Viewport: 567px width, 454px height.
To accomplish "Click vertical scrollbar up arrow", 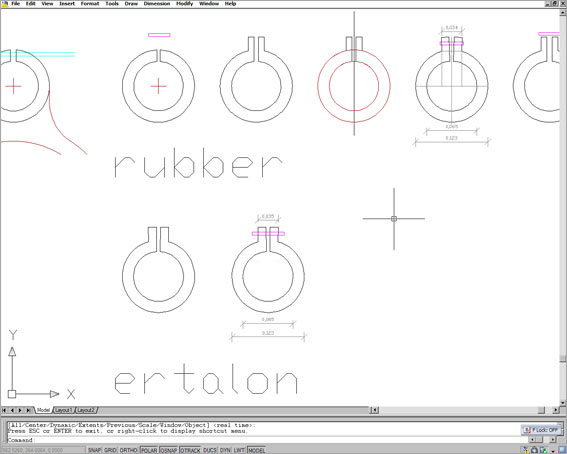I will [x=563, y=12].
